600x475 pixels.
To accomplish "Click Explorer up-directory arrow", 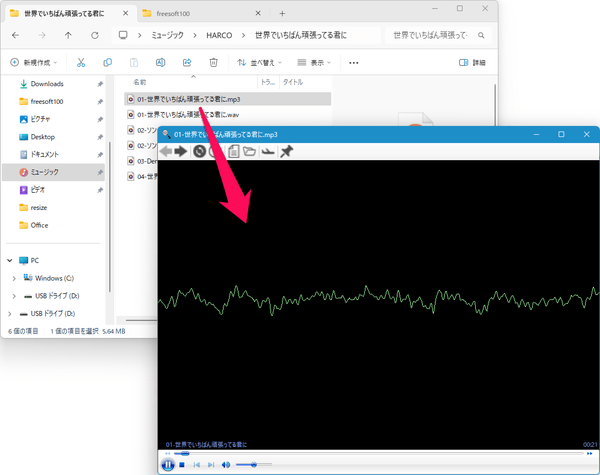I will (x=68, y=35).
